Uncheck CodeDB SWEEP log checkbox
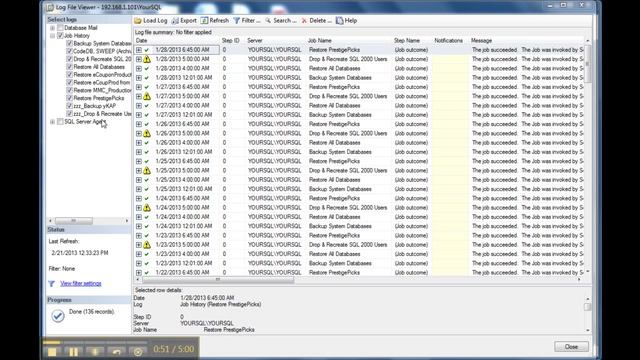The width and height of the screenshot is (640, 360). point(69,51)
